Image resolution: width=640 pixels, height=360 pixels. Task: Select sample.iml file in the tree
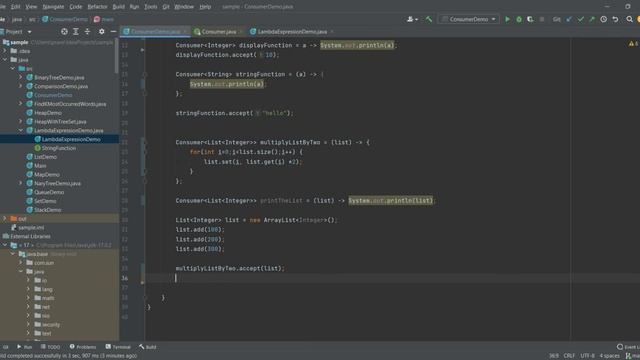click(31, 228)
